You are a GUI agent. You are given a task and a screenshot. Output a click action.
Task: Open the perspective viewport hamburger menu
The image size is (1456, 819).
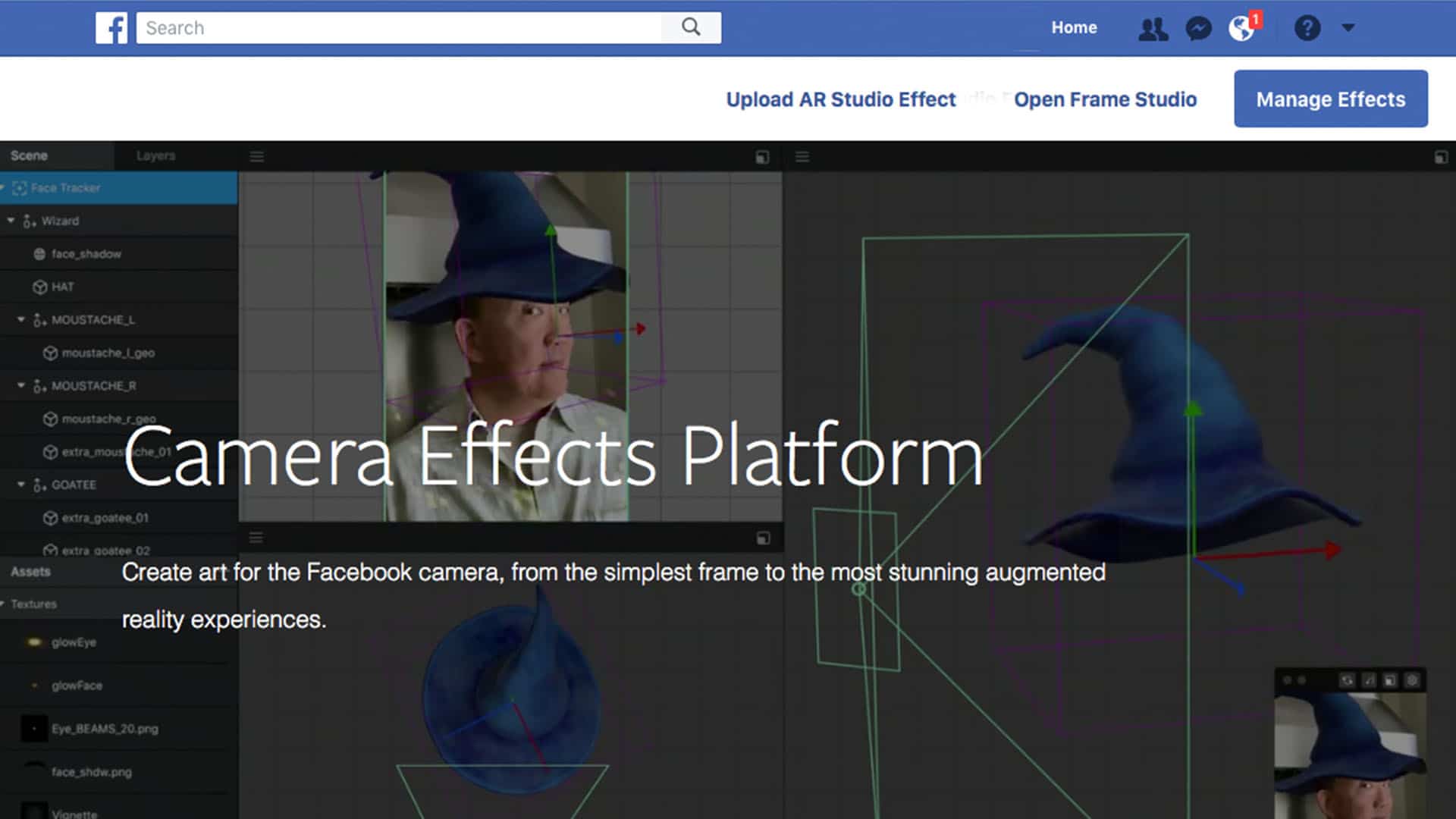click(802, 156)
